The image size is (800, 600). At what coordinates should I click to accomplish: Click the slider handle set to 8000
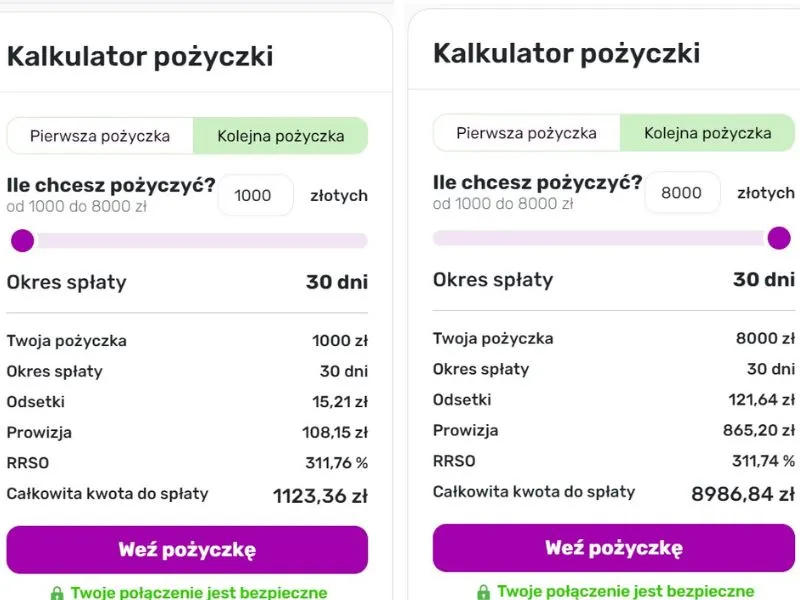click(x=779, y=238)
